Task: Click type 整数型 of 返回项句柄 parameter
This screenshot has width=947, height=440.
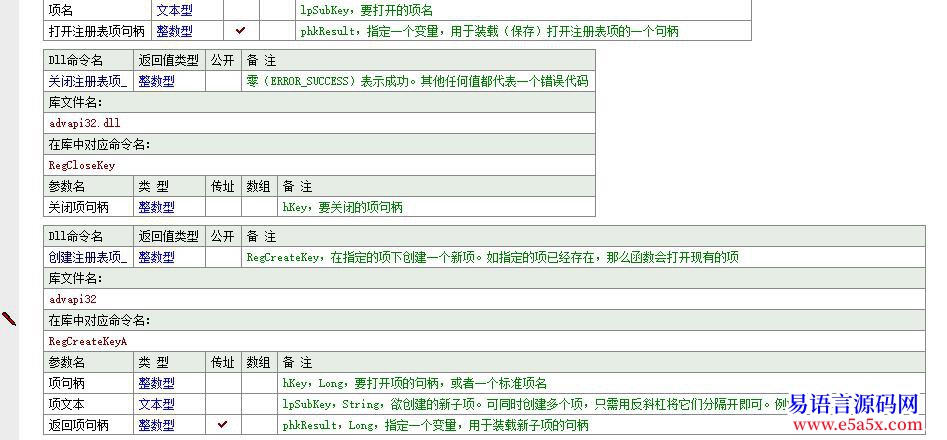Action: tap(156, 424)
